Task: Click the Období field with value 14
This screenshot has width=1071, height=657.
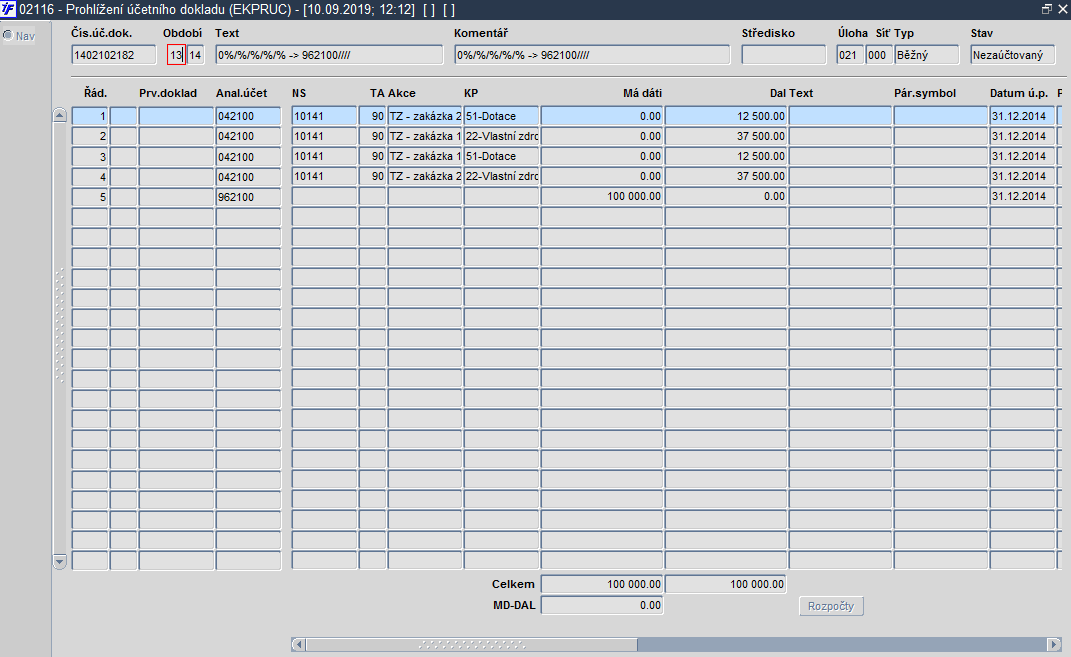Action: point(195,55)
